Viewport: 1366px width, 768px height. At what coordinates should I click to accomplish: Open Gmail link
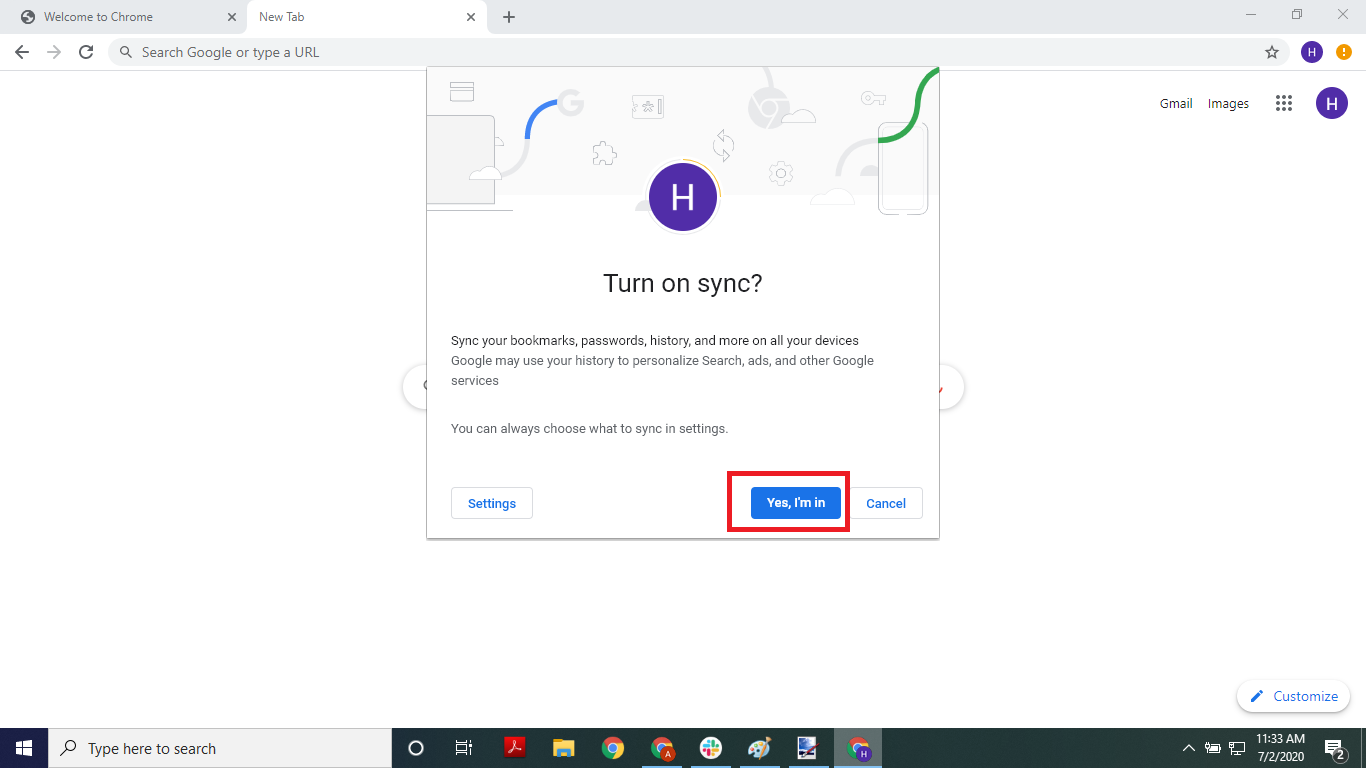1176,103
